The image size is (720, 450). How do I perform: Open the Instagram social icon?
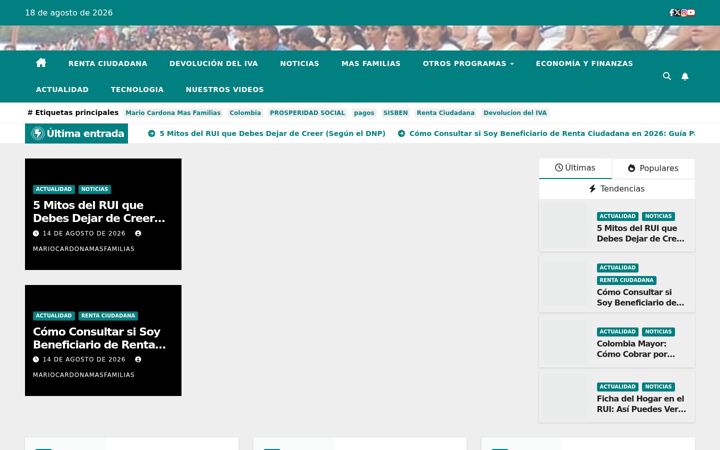pyautogui.click(x=684, y=12)
